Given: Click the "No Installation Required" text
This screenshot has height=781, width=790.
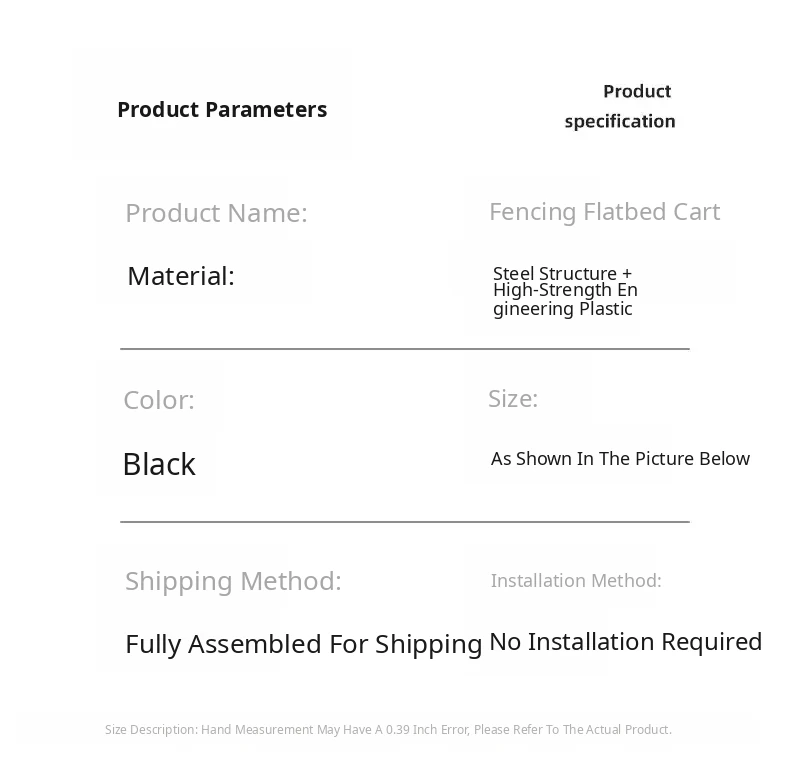Looking at the screenshot, I should (x=625, y=641).
